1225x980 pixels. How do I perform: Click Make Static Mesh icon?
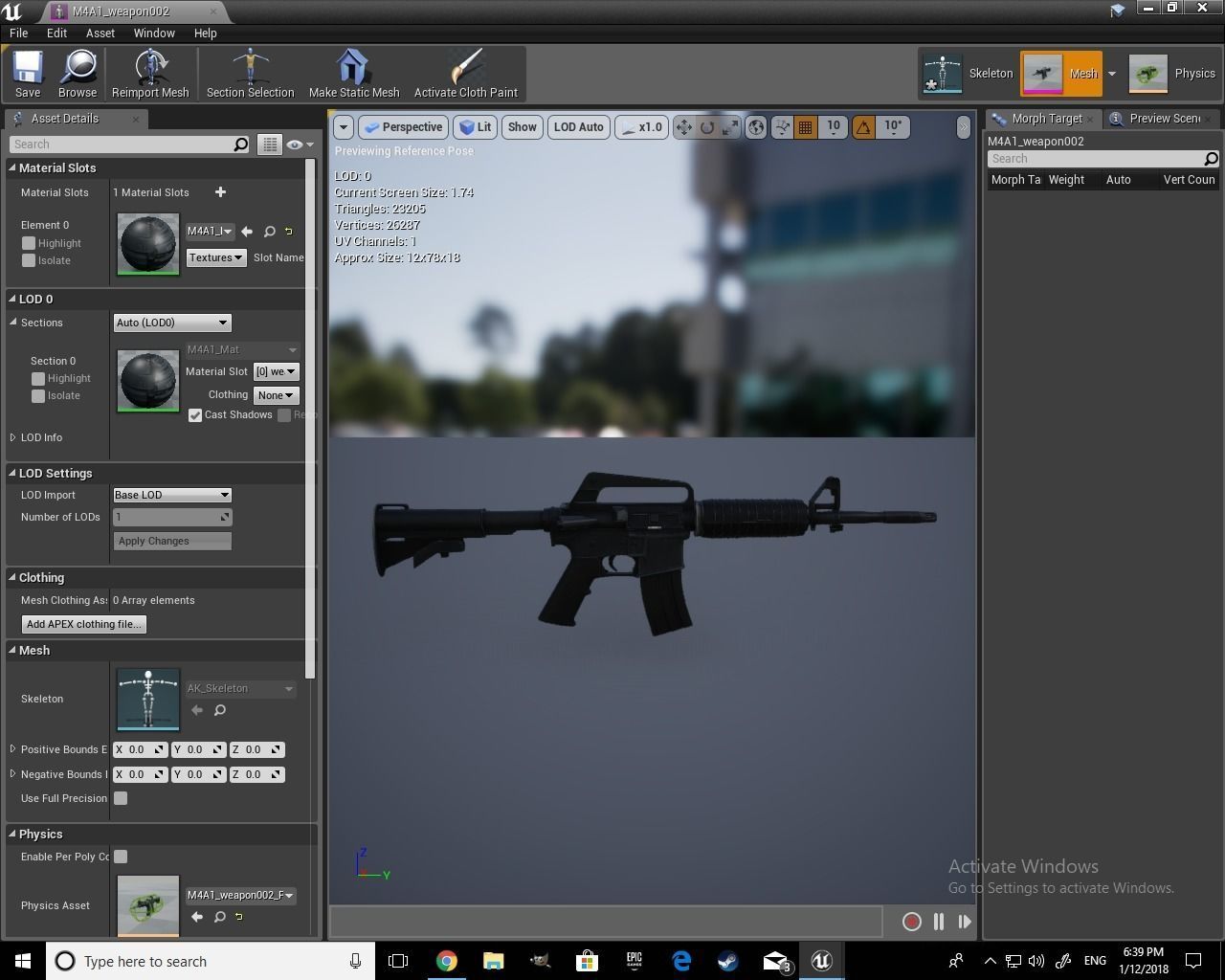click(354, 75)
